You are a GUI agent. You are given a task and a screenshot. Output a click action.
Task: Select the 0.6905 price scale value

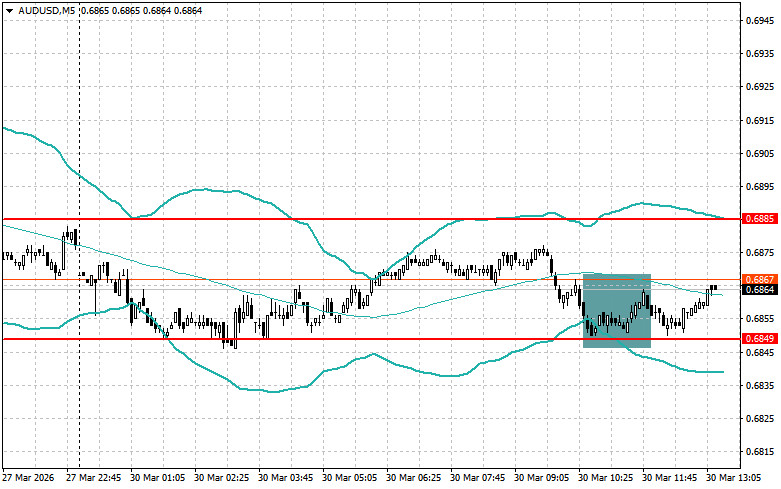click(x=760, y=153)
